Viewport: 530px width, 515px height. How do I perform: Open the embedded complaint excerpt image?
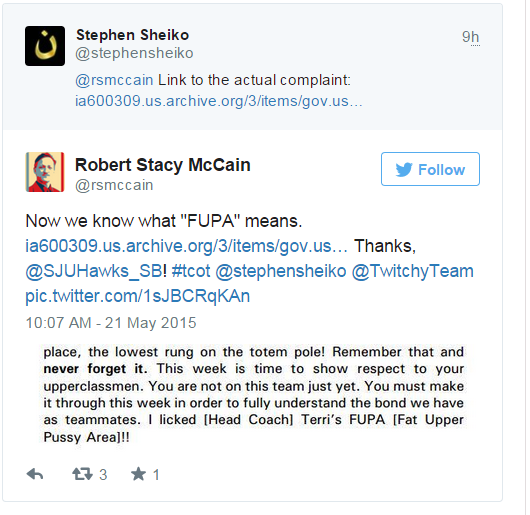click(x=254, y=394)
